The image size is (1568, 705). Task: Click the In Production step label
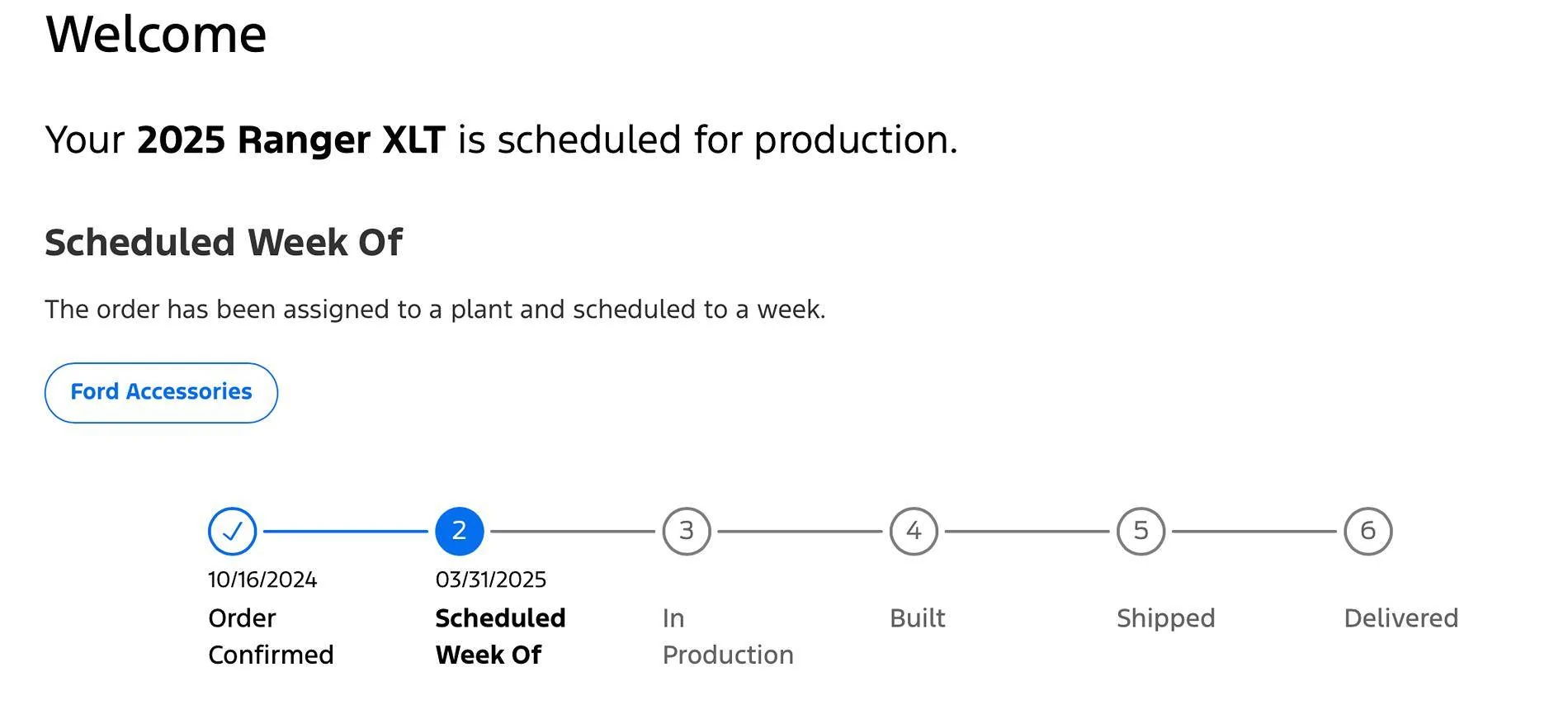click(728, 636)
